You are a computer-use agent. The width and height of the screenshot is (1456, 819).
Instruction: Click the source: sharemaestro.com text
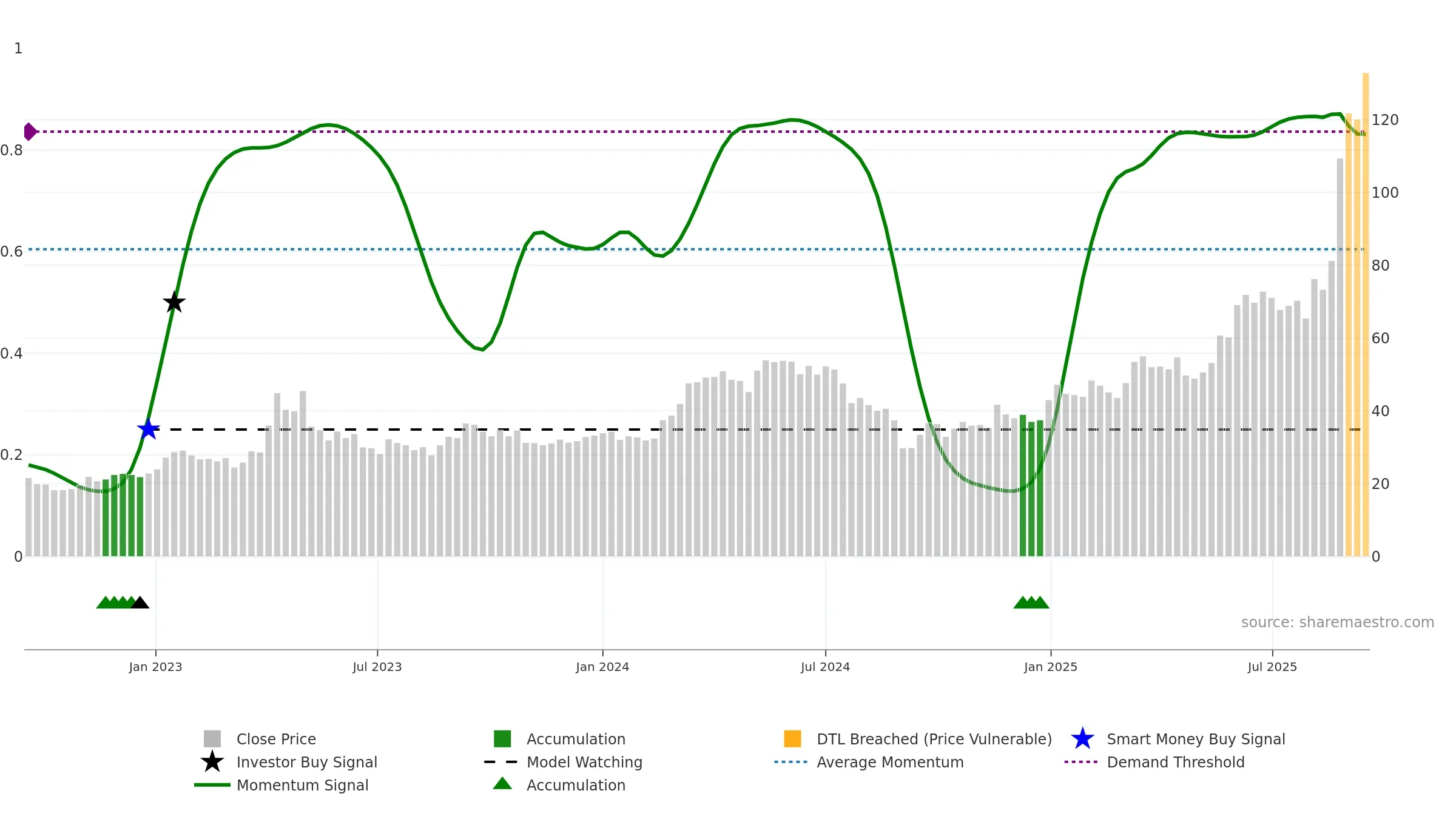1337,622
